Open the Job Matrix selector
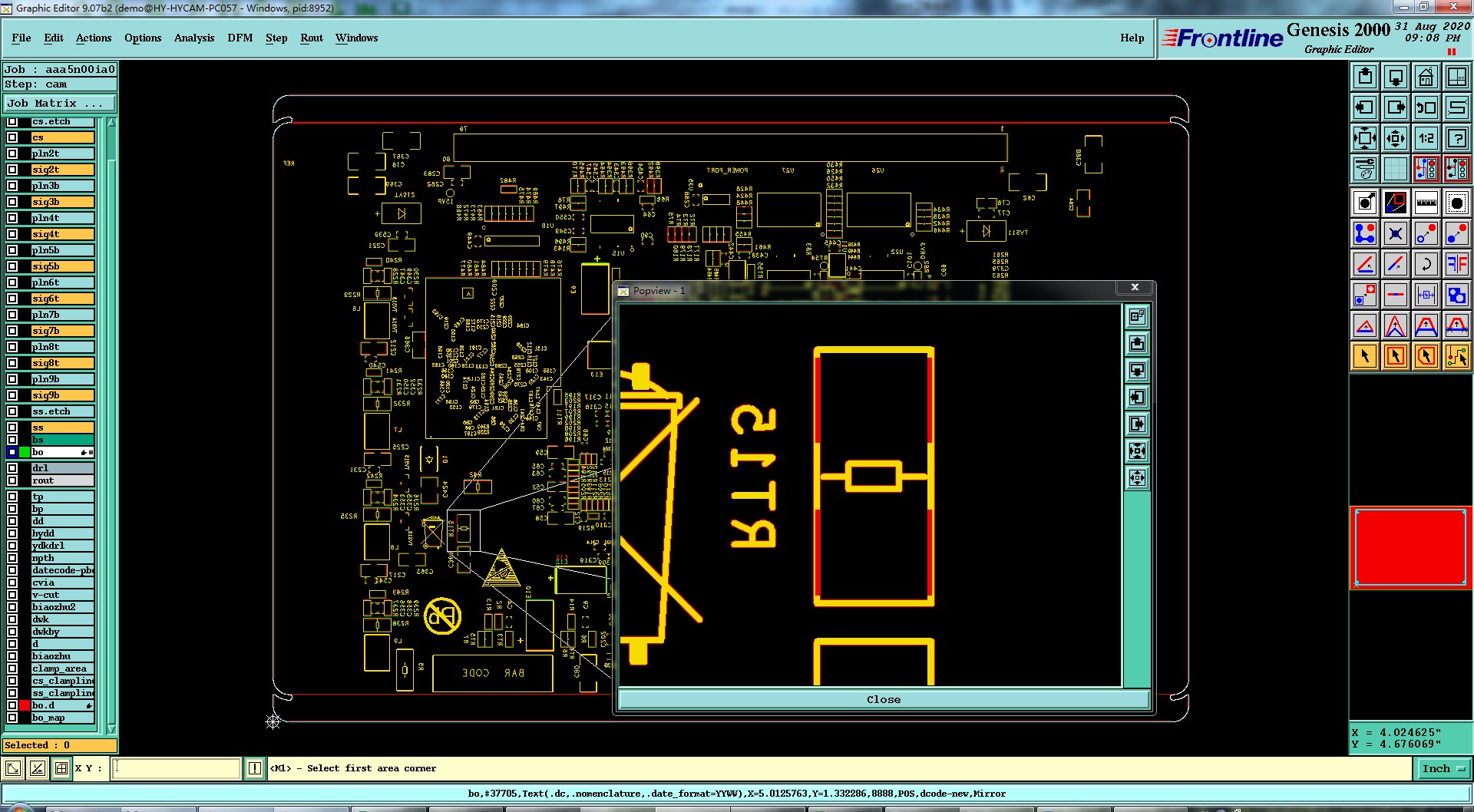Image resolution: width=1474 pixels, height=812 pixels. tap(60, 103)
